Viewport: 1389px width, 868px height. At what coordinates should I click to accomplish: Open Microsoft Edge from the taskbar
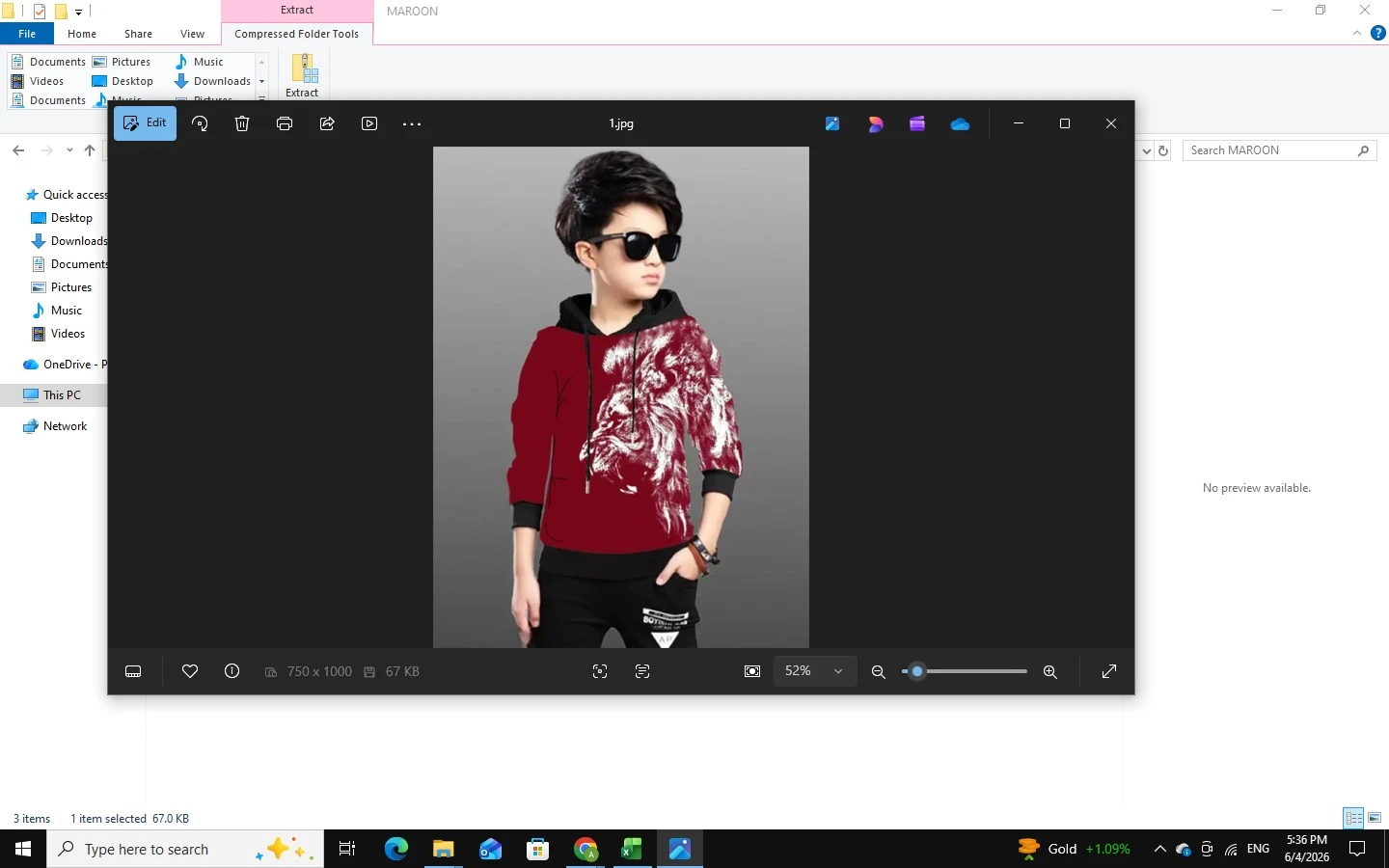click(x=396, y=849)
